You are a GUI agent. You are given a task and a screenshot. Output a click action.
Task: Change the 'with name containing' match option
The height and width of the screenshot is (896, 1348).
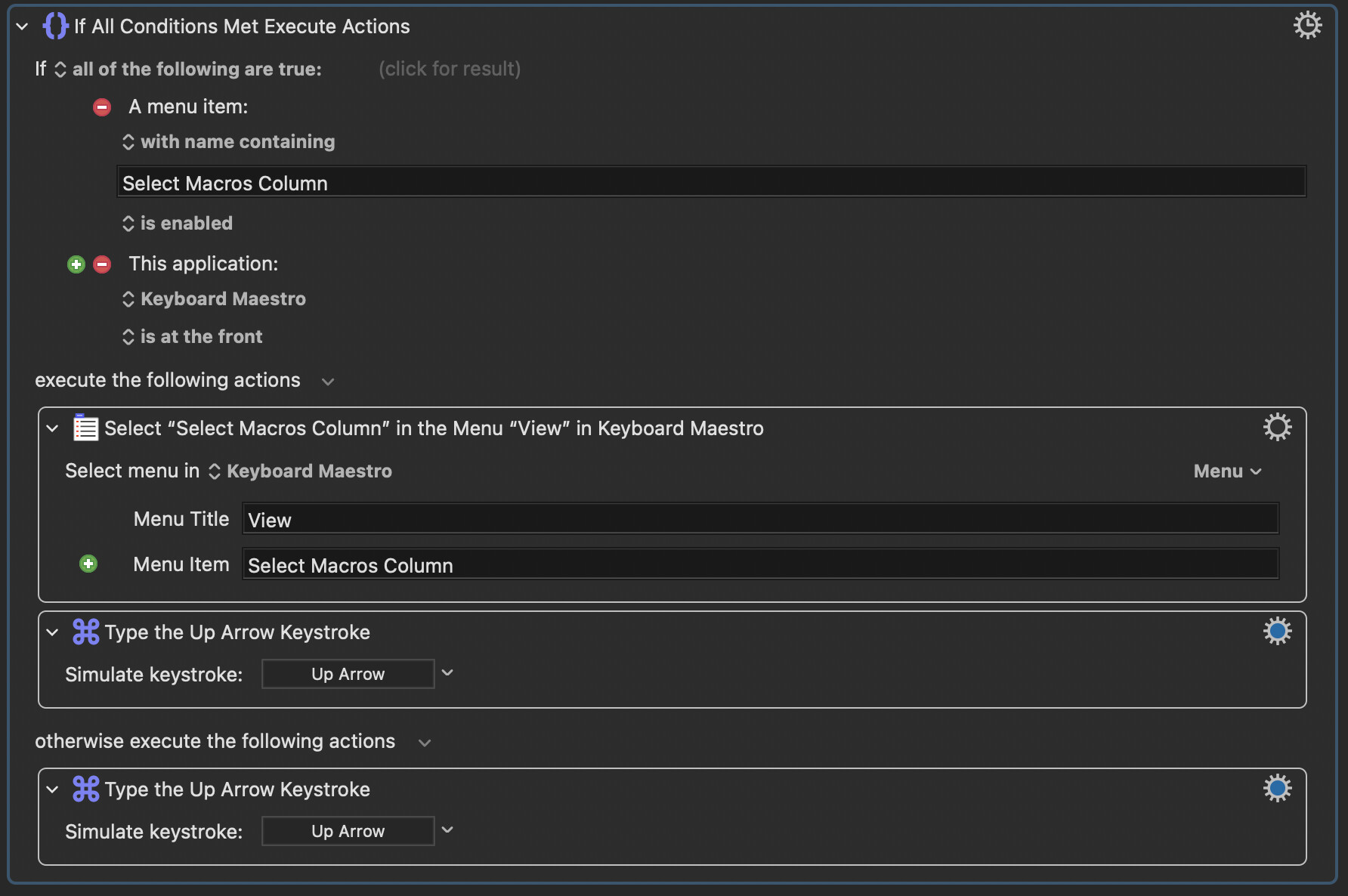pyautogui.click(x=229, y=142)
